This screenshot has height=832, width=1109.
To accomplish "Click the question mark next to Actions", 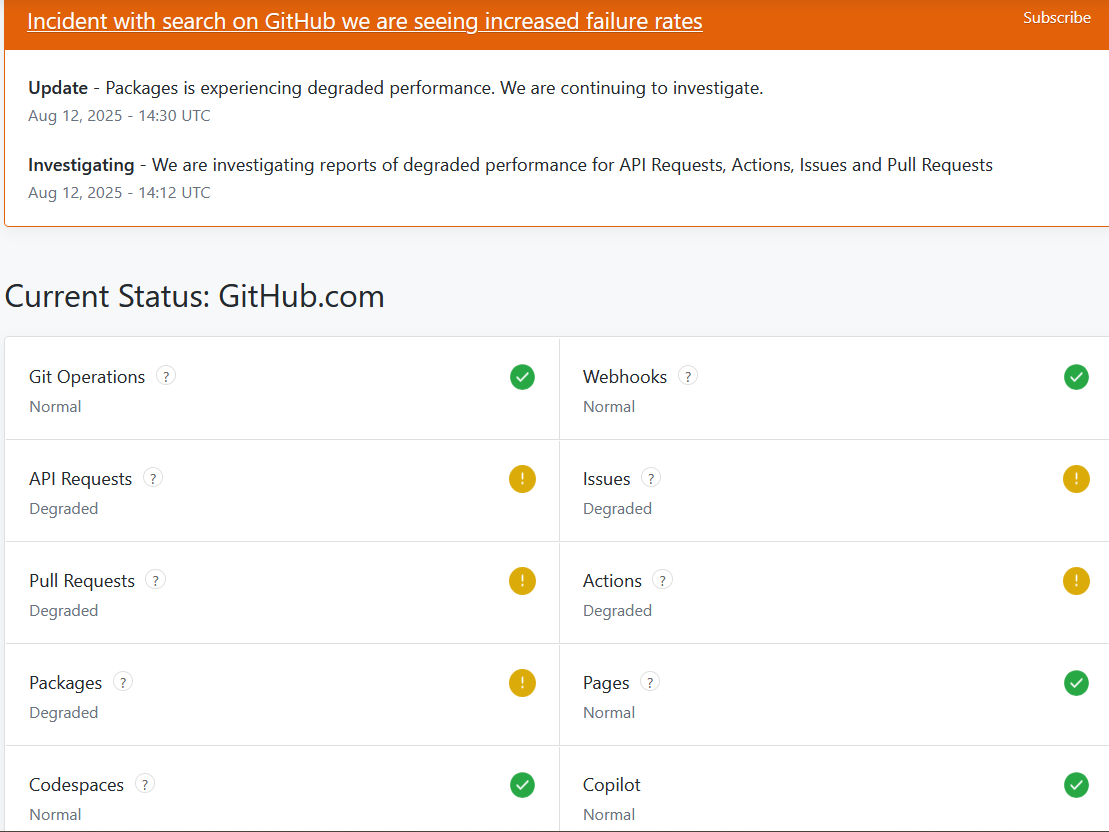I will point(662,580).
